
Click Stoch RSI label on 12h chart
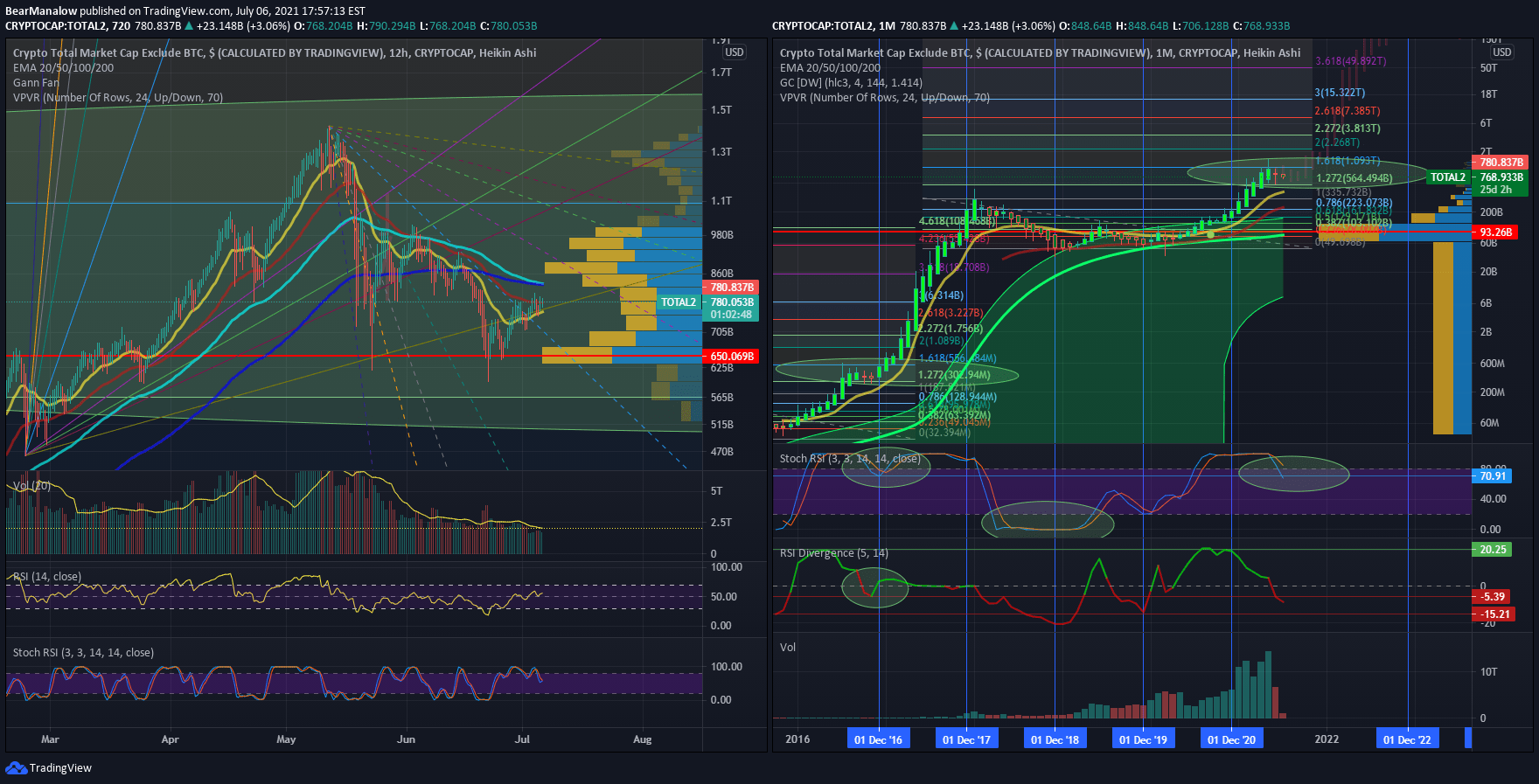83,653
